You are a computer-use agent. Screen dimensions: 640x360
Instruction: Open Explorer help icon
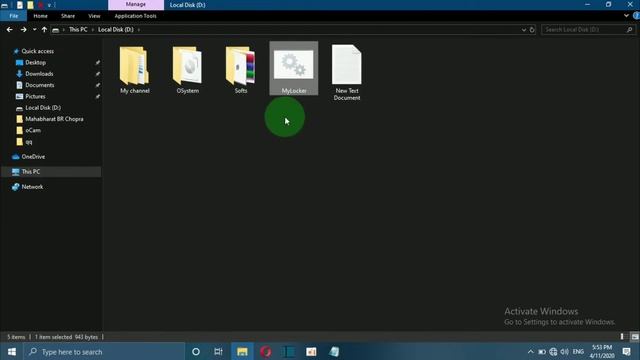636,16
